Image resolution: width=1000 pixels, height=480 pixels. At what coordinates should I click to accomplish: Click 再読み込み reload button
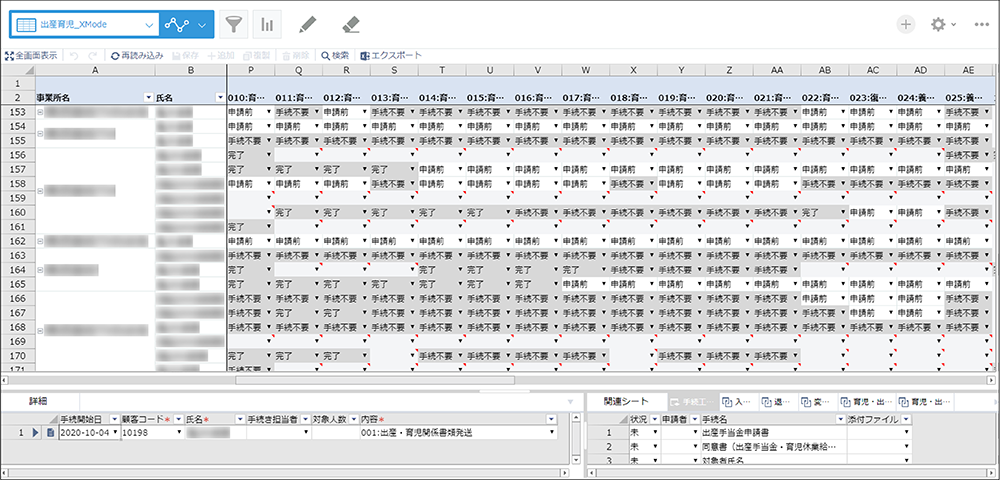point(137,55)
